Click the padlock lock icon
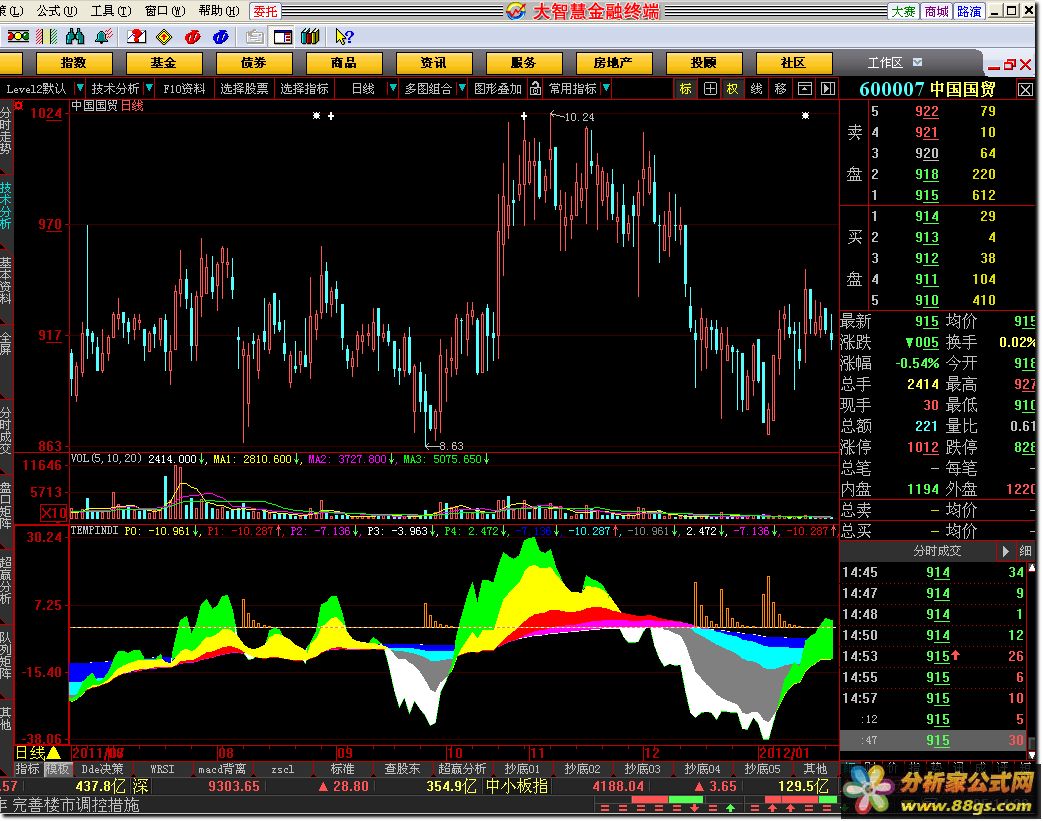 535,88
